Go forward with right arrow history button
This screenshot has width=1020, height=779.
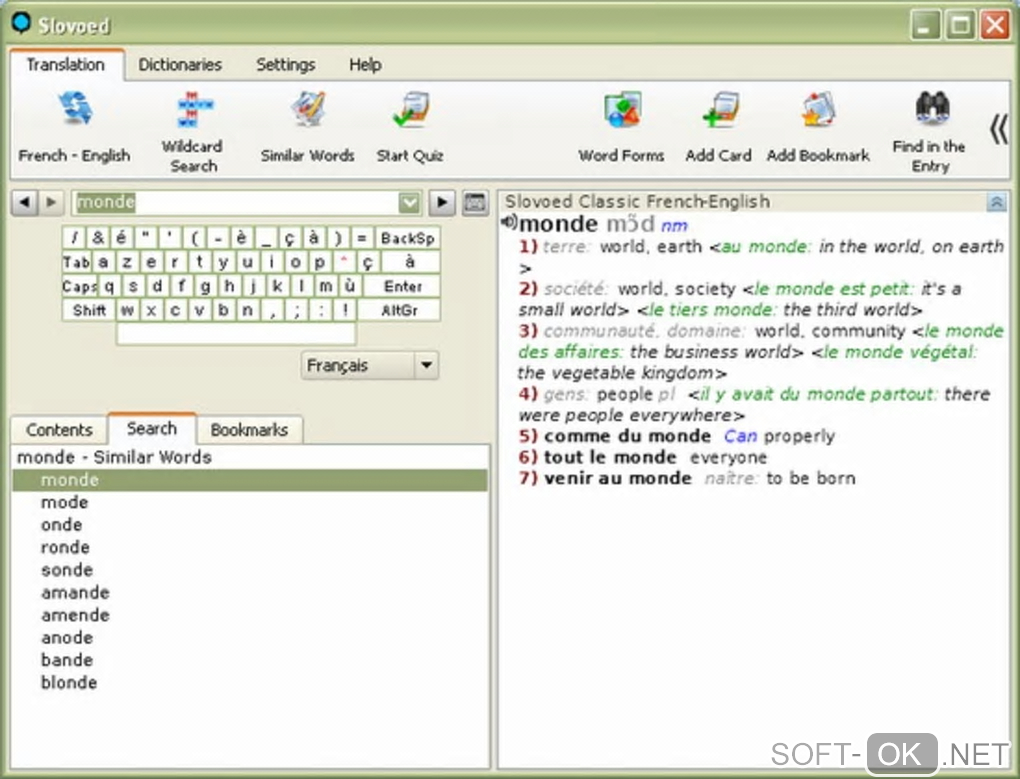51,203
